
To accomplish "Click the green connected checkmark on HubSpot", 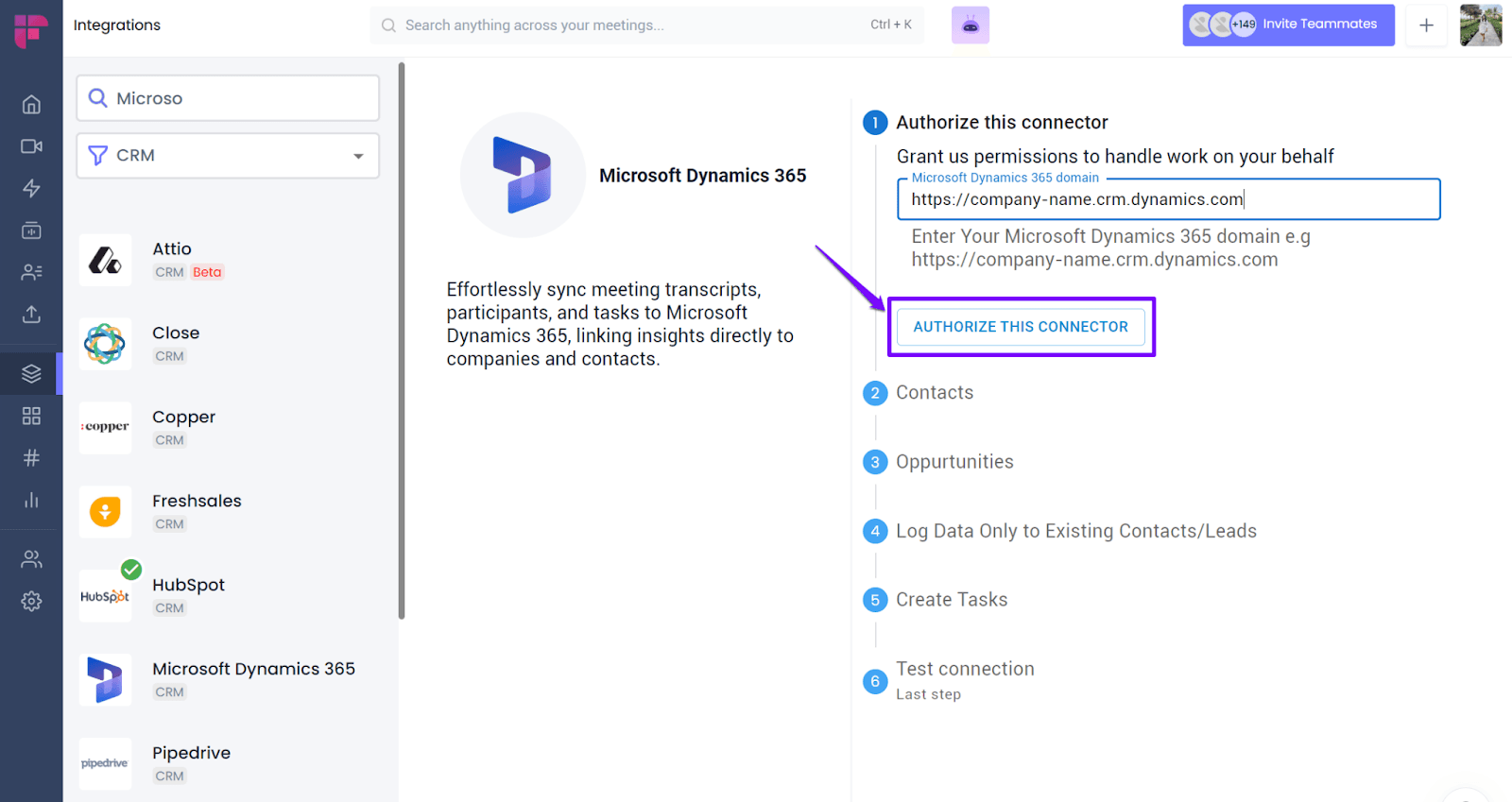I will [x=131, y=570].
